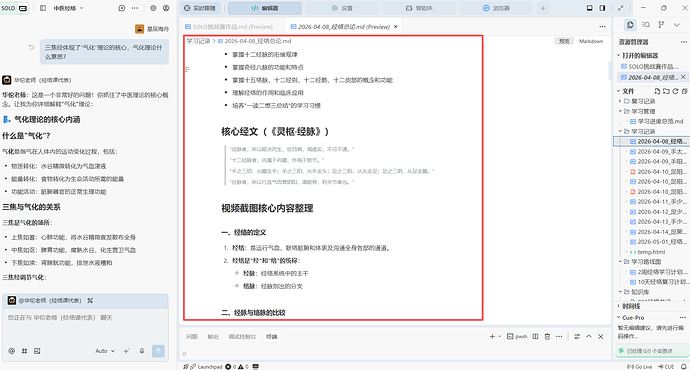This screenshot has height=370, width=690.
Task: Switch to the 浏览器 tab
Action: coord(496,8)
